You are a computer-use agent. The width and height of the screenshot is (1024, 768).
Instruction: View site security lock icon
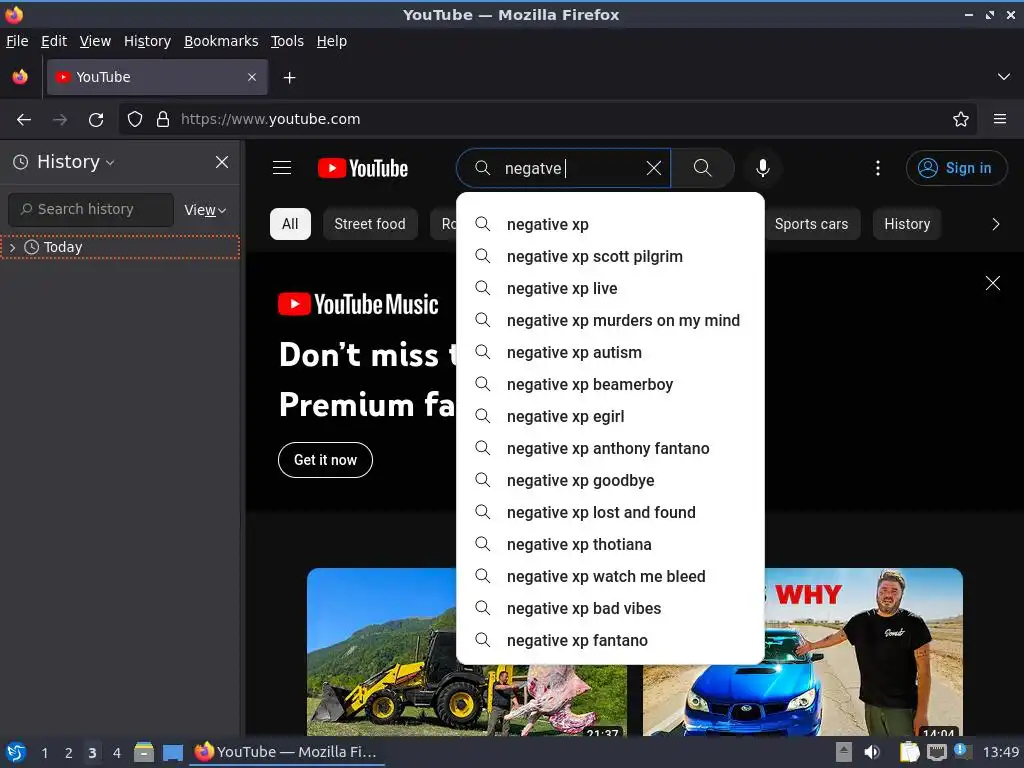click(x=163, y=120)
